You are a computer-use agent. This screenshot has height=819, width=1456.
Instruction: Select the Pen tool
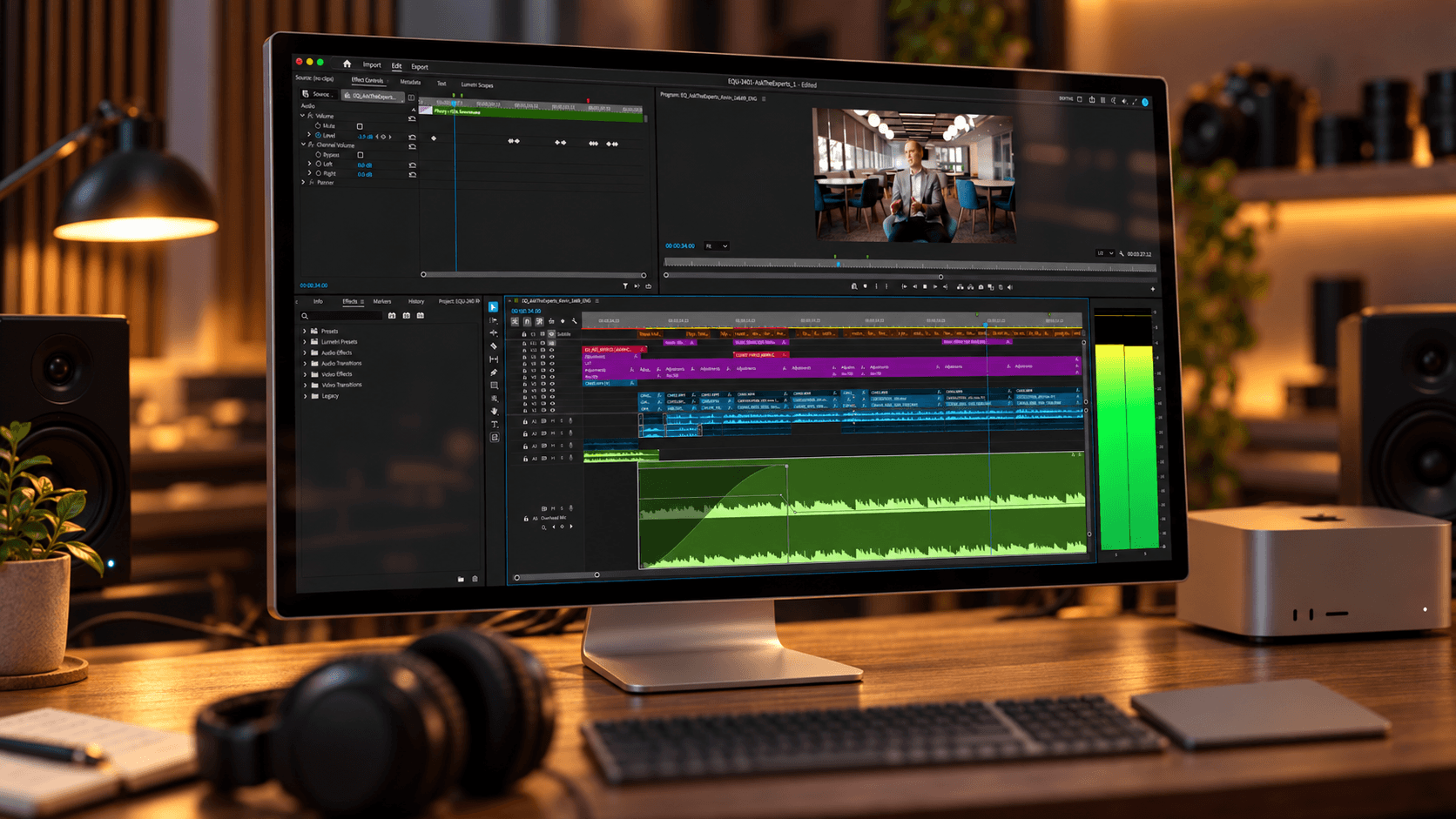494,372
